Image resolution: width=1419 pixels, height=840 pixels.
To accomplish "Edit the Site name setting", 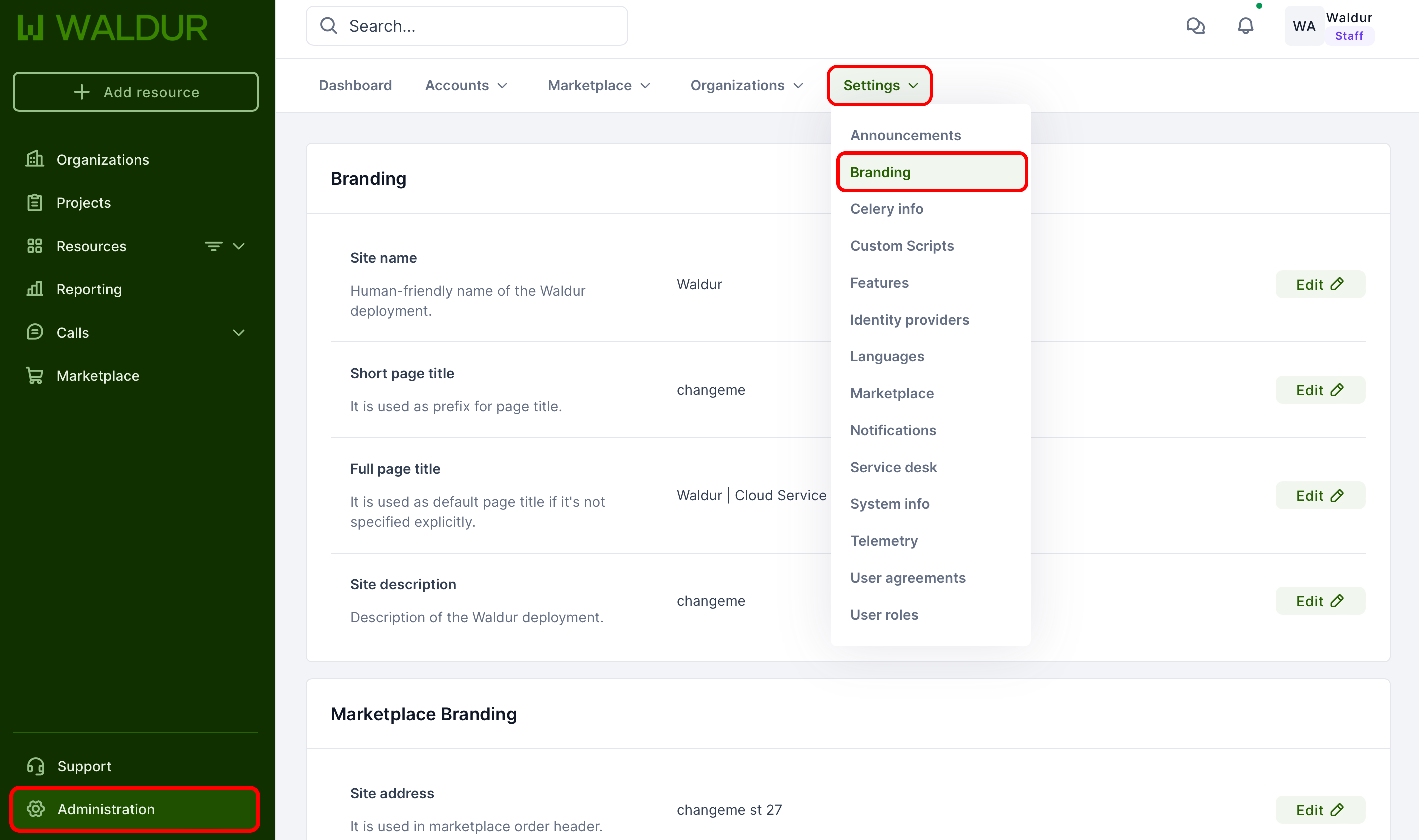I will tap(1320, 284).
